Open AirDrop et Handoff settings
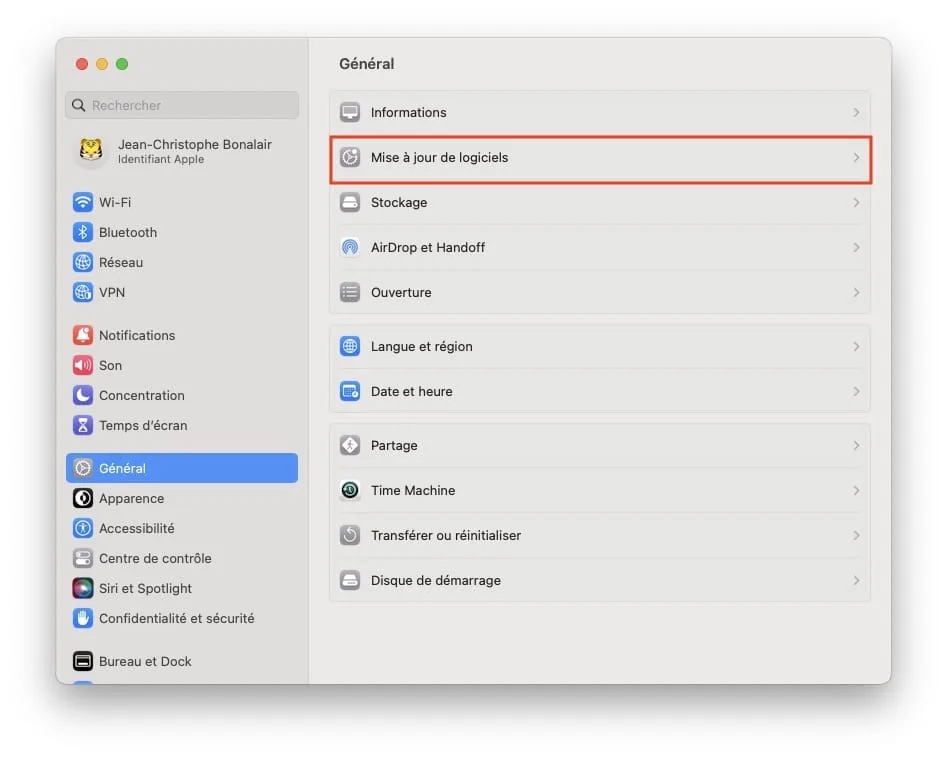Viewport: 947px width, 758px height. (x=600, y=247)
